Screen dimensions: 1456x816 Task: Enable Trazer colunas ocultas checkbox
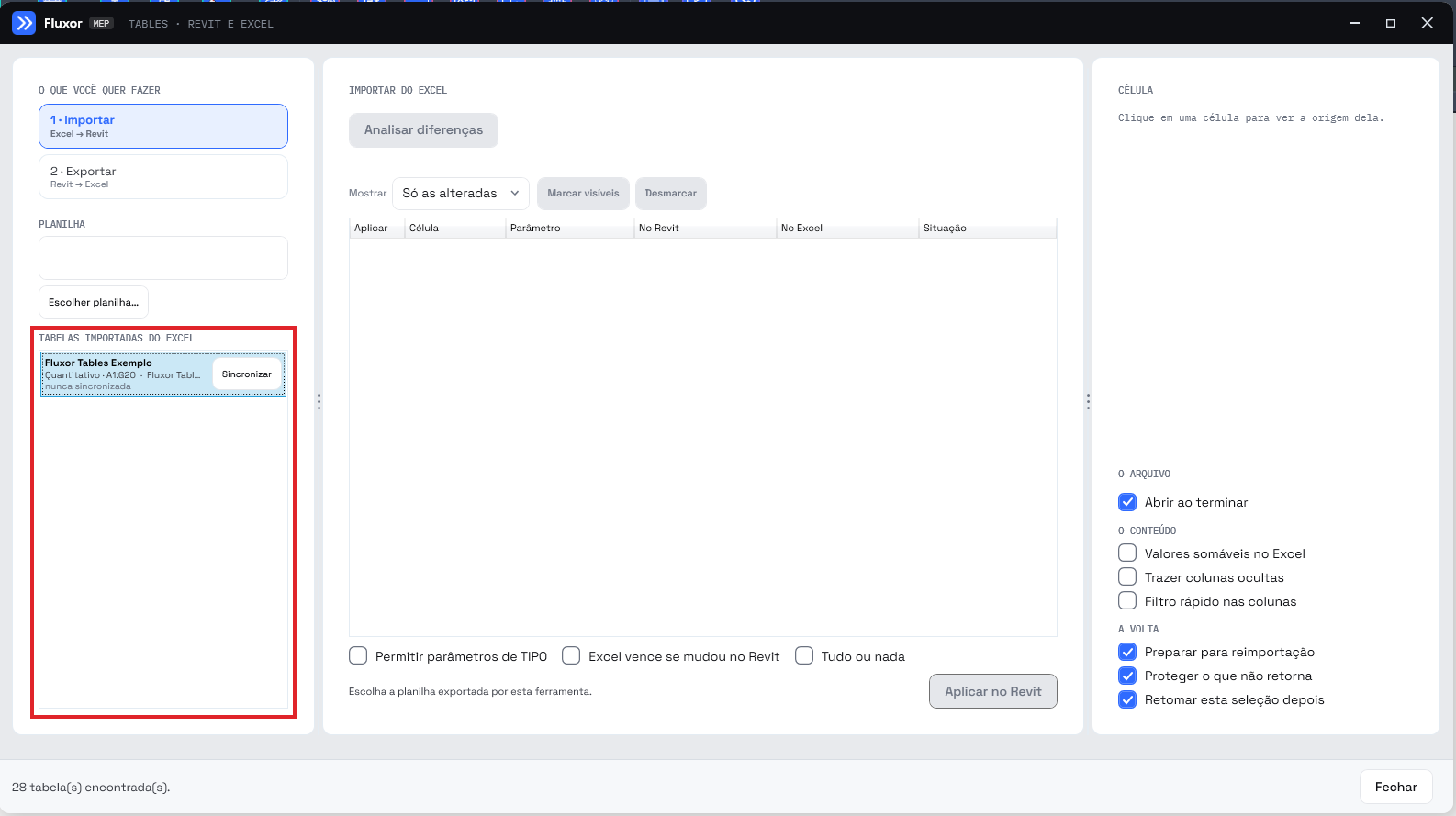(x=1127, y=577)
